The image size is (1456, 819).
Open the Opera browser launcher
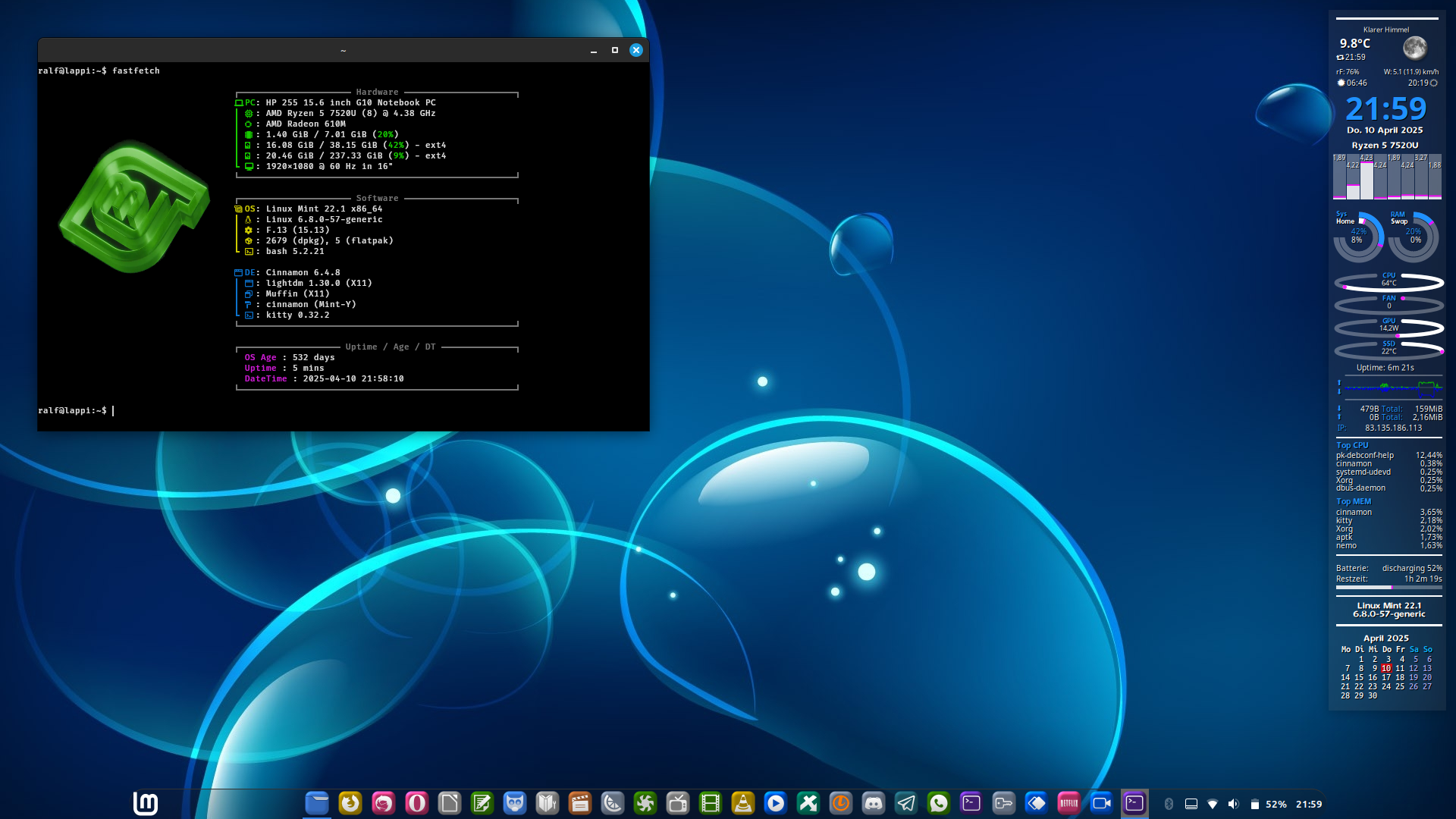point(416,803)
